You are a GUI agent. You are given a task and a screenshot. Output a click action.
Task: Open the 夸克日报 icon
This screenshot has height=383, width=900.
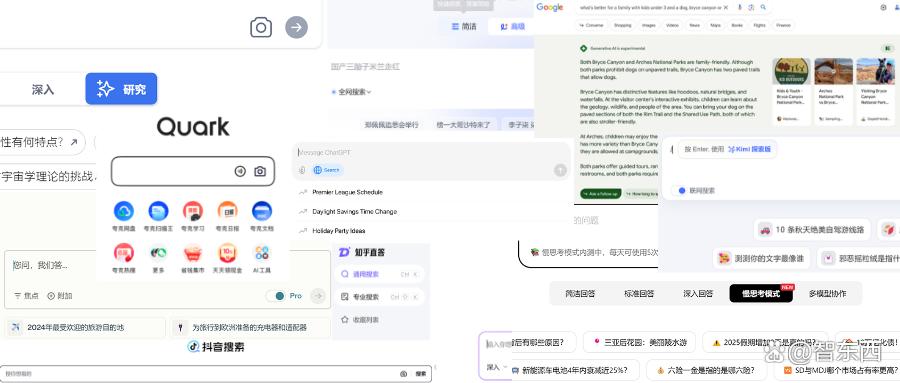click(x=227, y=211)
